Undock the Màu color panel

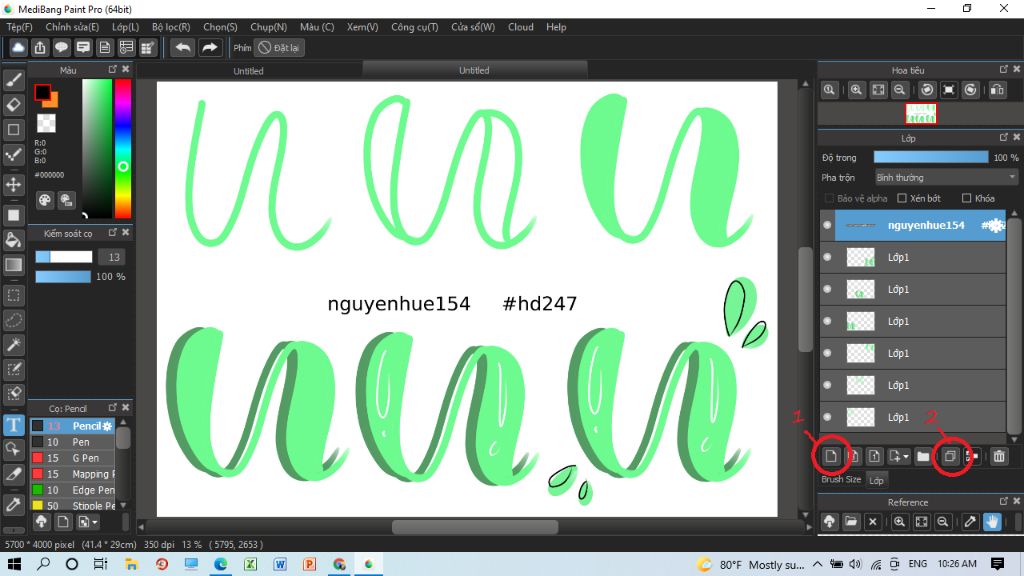112,69
